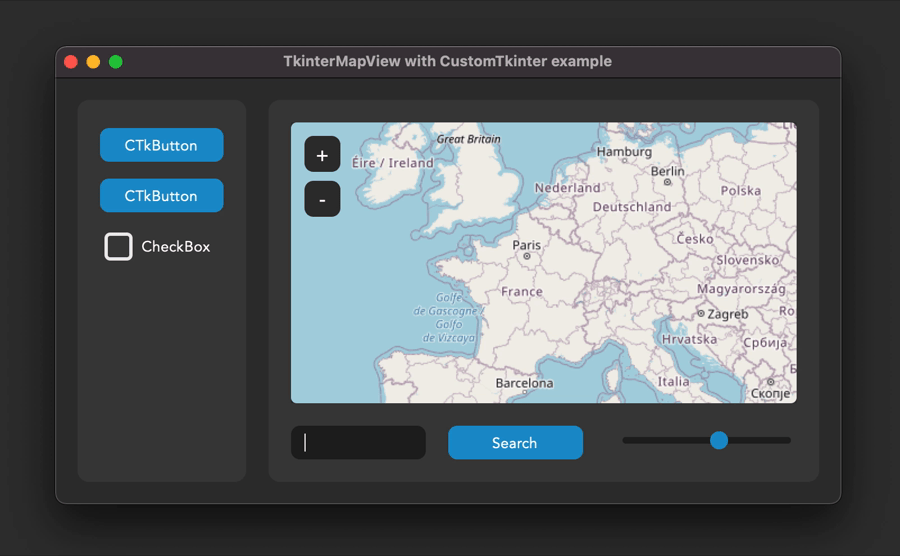Viewport: 900px width, 556px height.
Task: Maximize window with the green button
Action: (x=115, y=62)
